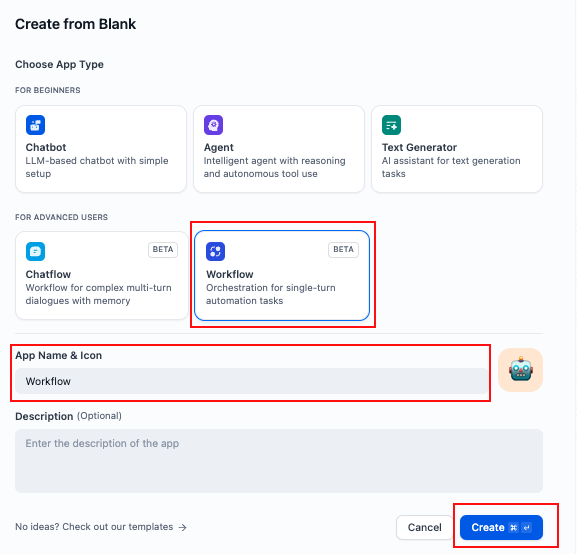This screenshot has height=554, width=577.
Task: Click the blue Create button
Action: [502, 527]
